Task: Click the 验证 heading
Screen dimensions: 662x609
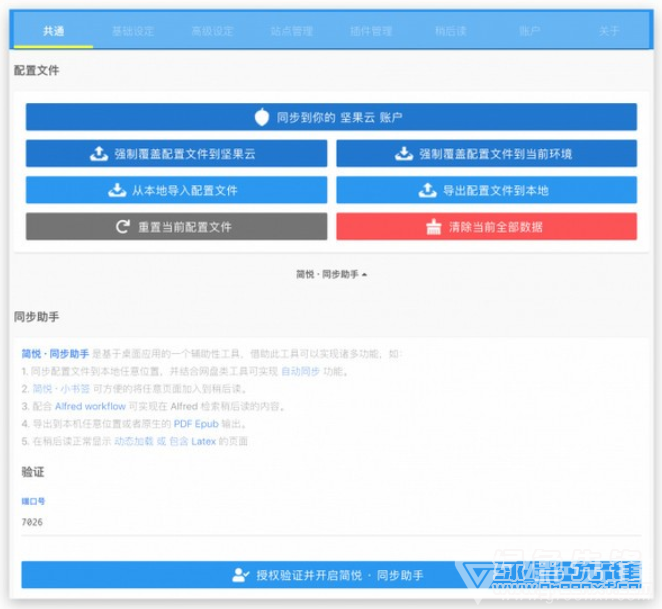Action: pos(33,472)
